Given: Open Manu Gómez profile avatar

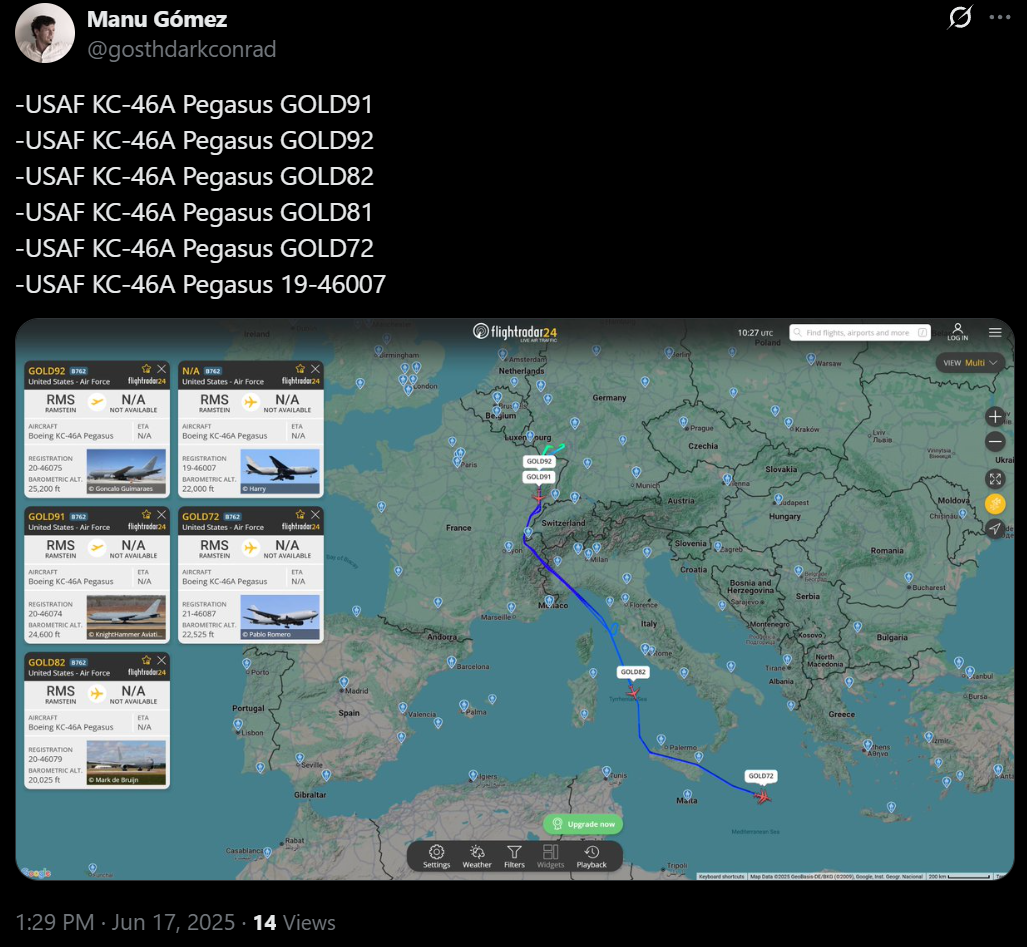Looking at the screenshot, I should pos(45,33).
